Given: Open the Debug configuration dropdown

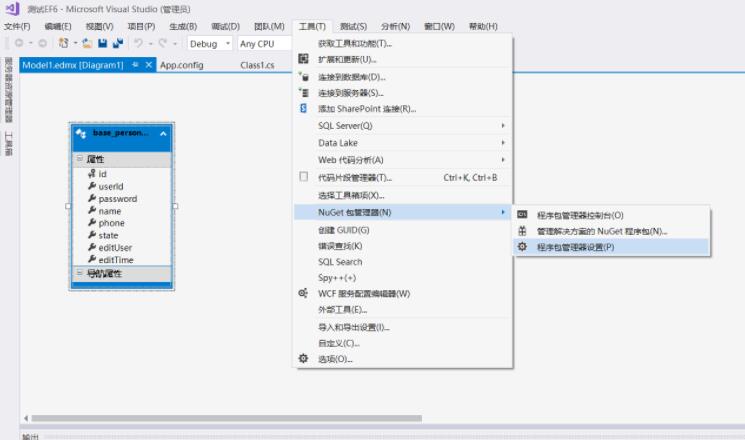Looking at the screenshot, I should tap(210, 43).
